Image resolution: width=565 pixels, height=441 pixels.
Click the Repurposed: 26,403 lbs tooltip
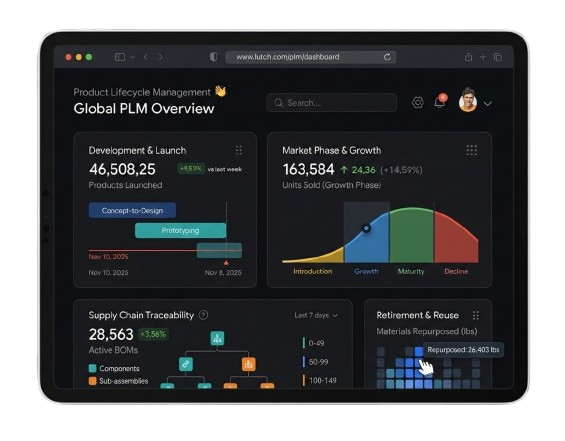click(463, 349)
